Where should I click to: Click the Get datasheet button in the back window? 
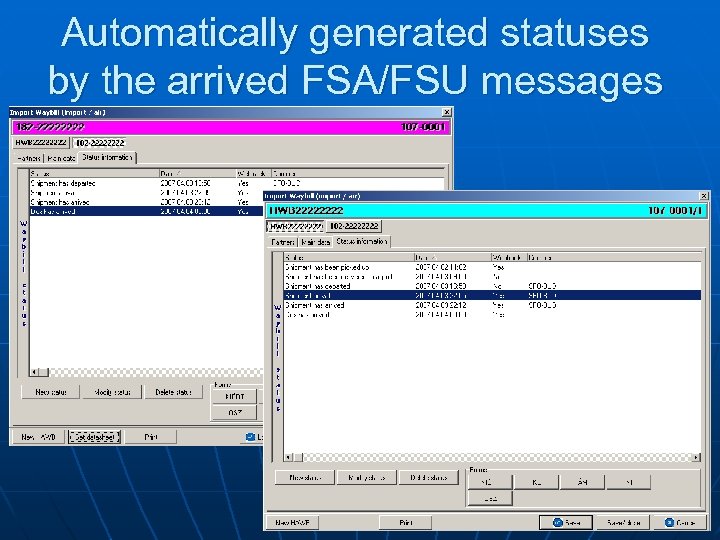[x=94, y=437]
